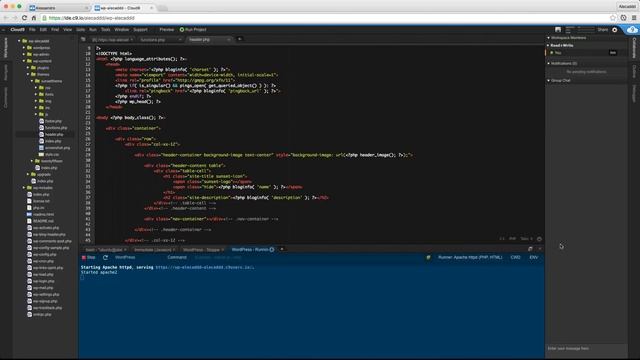Open the Cloud9 preferences gear icon

615,30
